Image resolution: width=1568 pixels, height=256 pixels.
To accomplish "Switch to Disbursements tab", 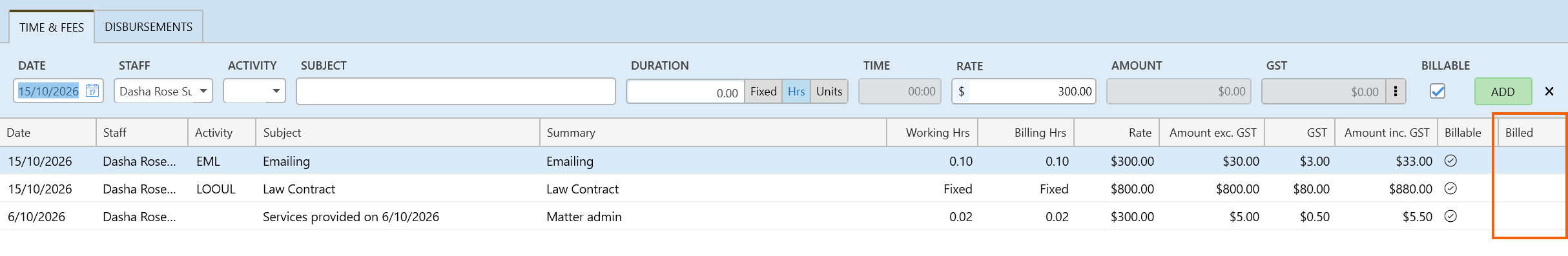I will [149, 27].
